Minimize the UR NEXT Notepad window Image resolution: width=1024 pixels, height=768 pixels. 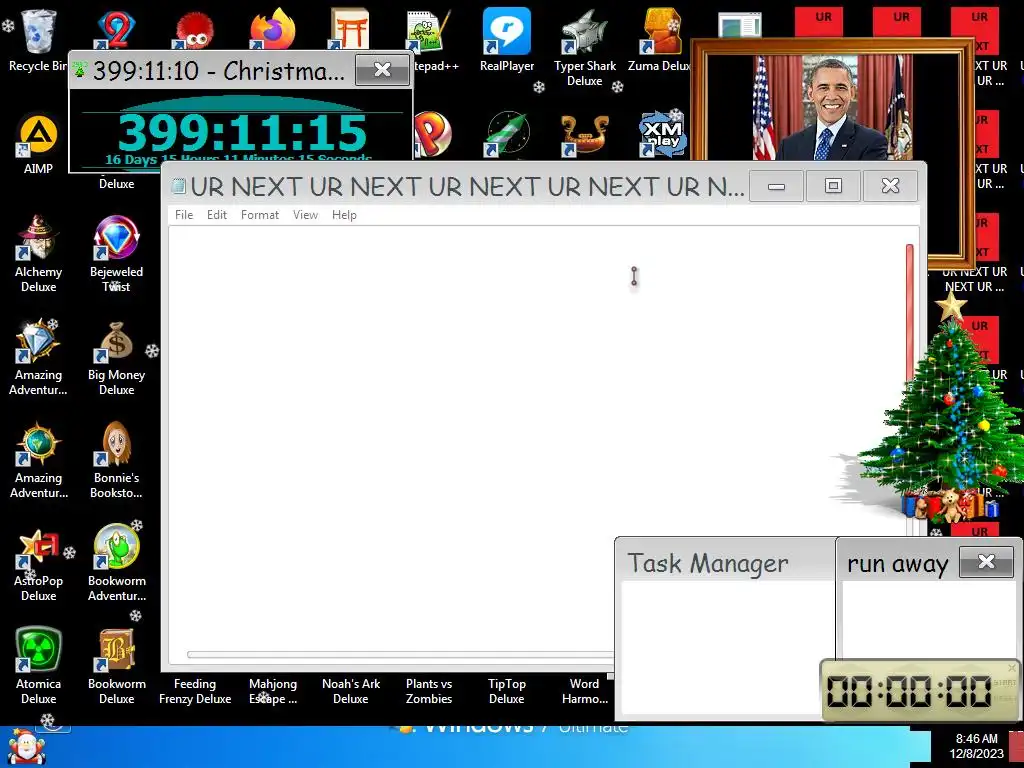776,186
